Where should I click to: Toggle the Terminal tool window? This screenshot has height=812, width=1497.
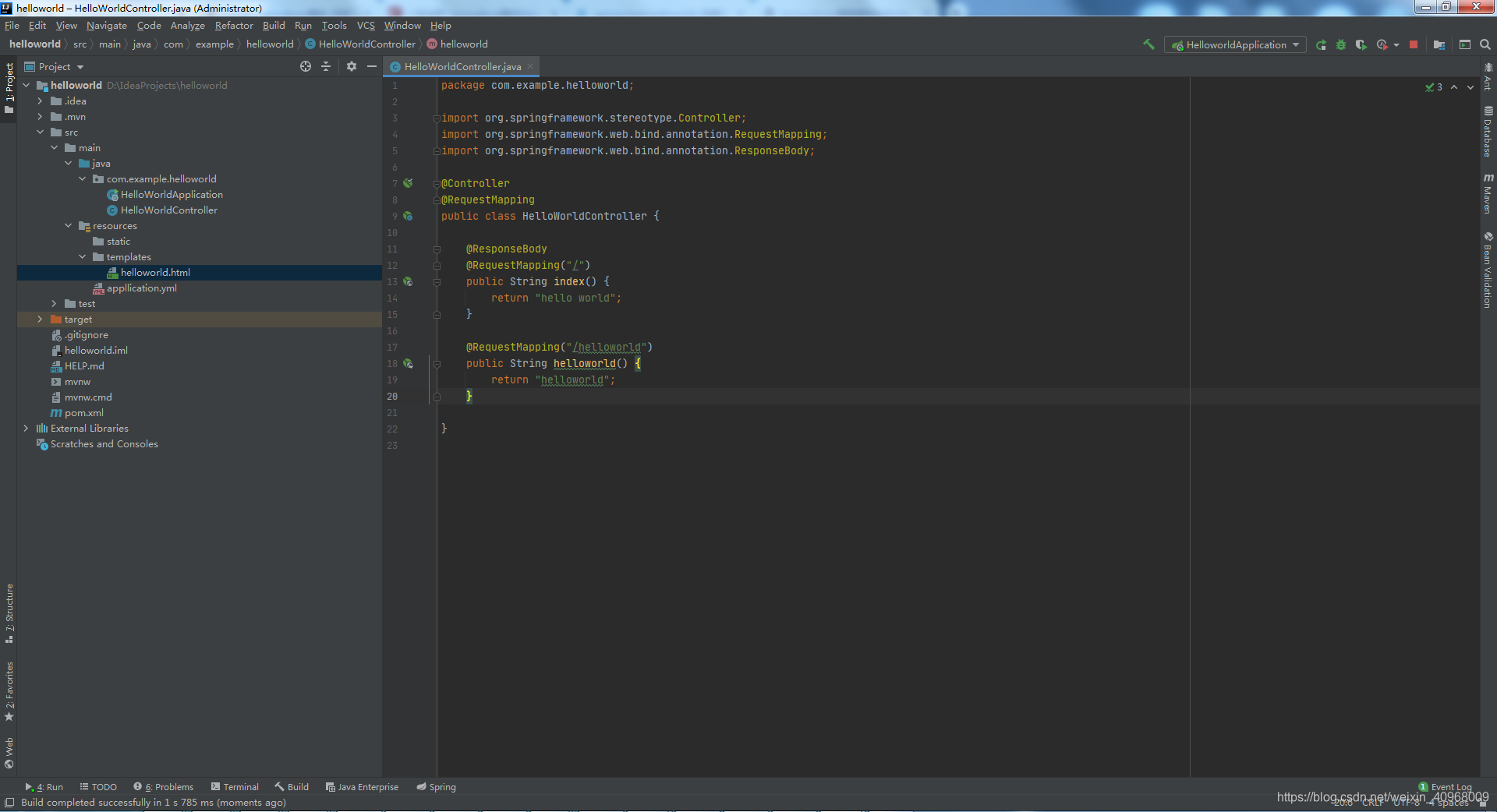click(x=235, y=787)
